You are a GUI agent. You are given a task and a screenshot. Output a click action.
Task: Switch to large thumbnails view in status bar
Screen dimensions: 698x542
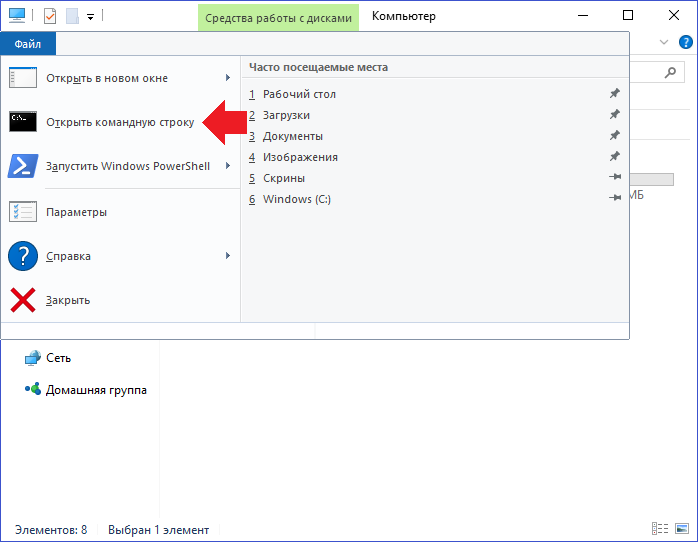point(682,529)
